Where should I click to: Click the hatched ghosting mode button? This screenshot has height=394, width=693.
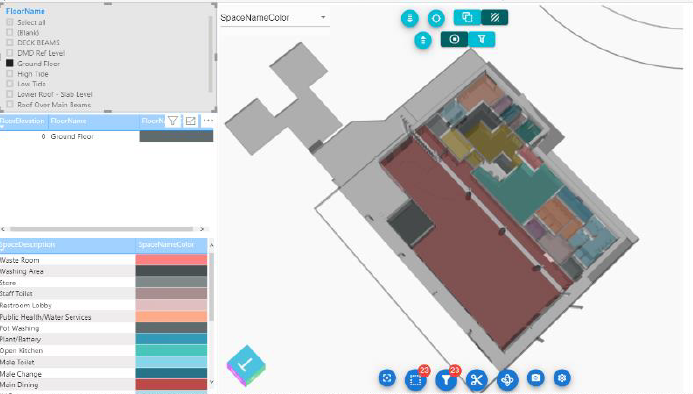click(495, 17)
